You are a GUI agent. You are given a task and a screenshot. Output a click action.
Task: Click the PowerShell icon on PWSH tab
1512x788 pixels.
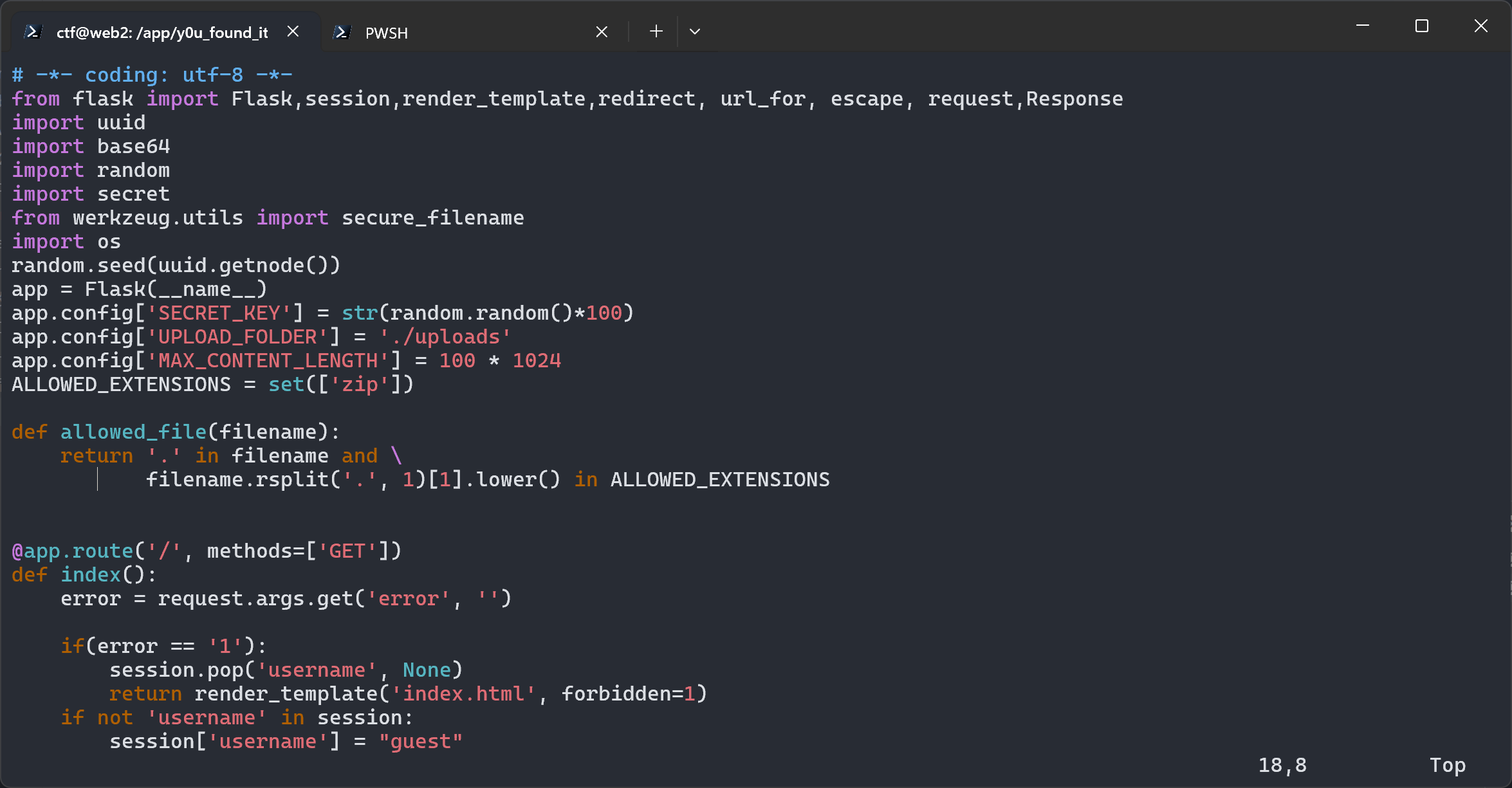(342, 32)
